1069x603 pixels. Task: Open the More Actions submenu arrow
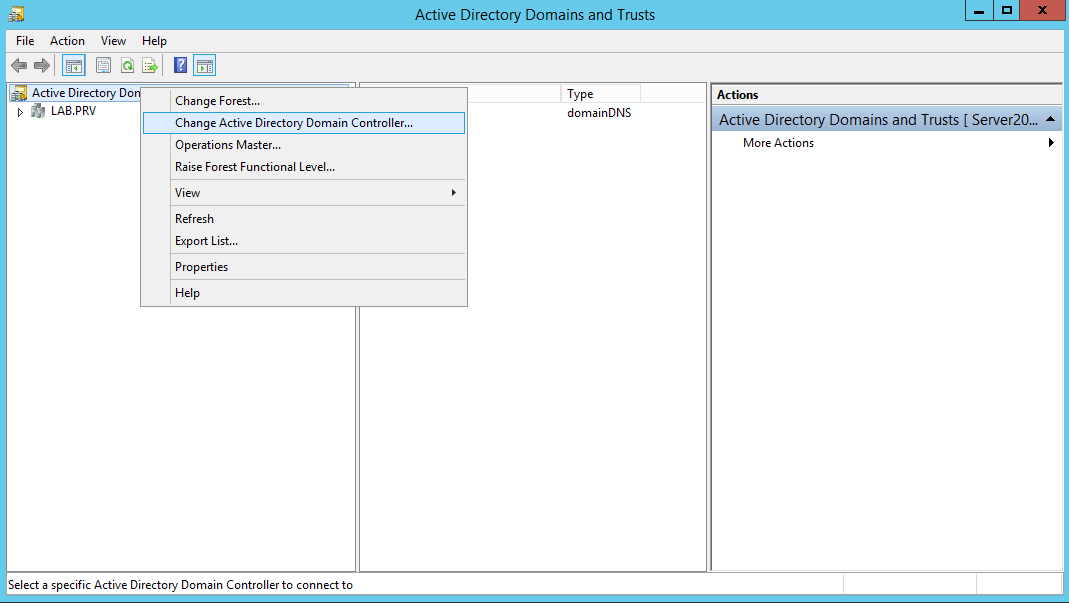click(x=1051, y=143)
